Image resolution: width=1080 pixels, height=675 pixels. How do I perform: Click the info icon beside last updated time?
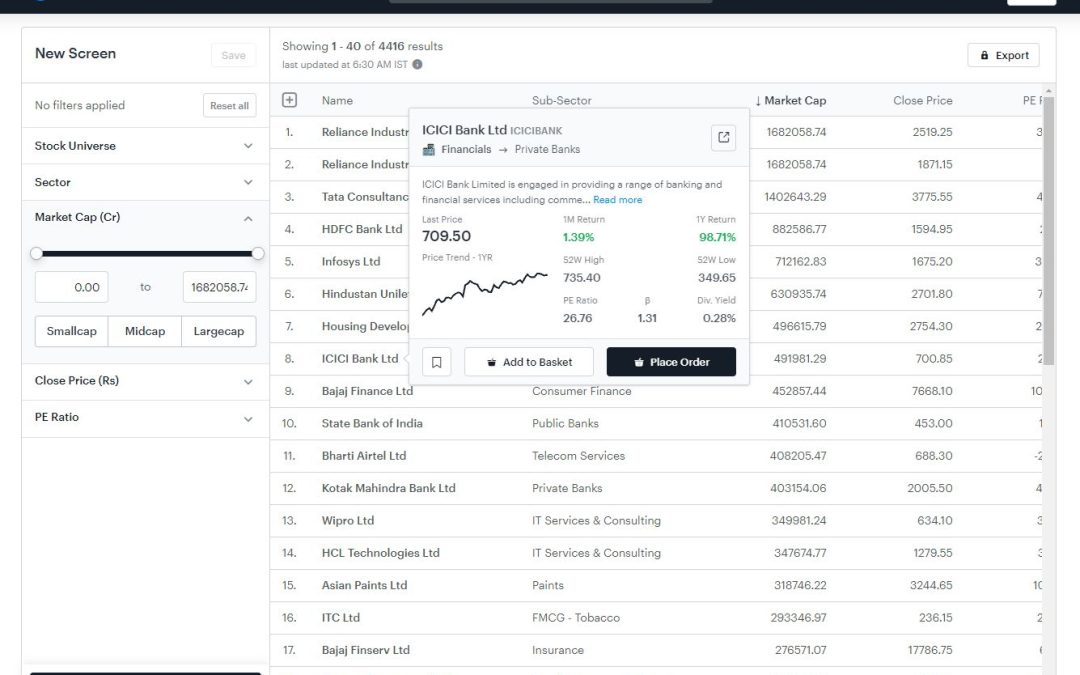417,64
